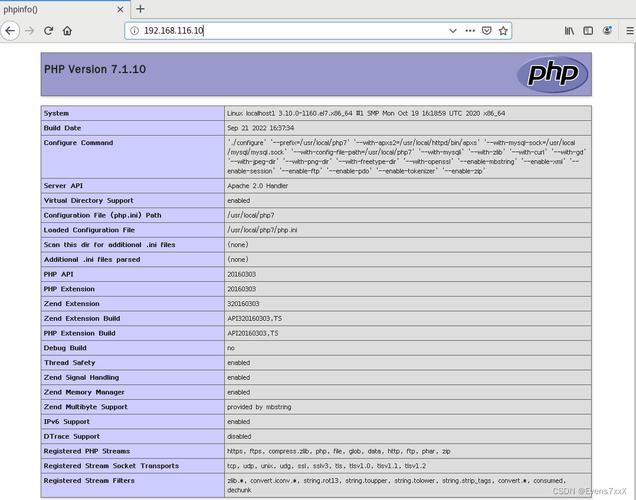Select the Registered Stream Socket Transports label
The image size is (636, 500).
coord(111,466)
